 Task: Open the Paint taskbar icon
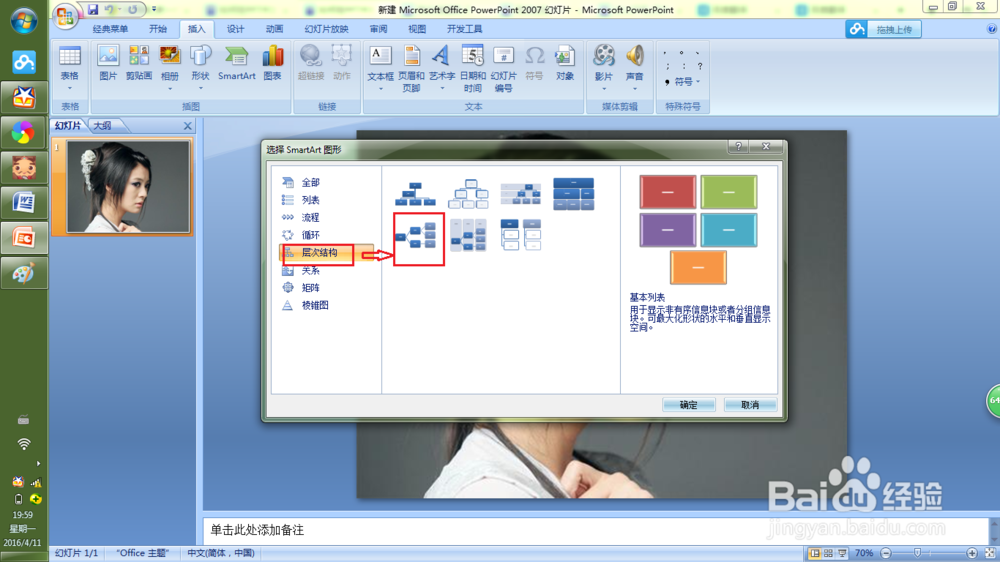tap(24, 274)
